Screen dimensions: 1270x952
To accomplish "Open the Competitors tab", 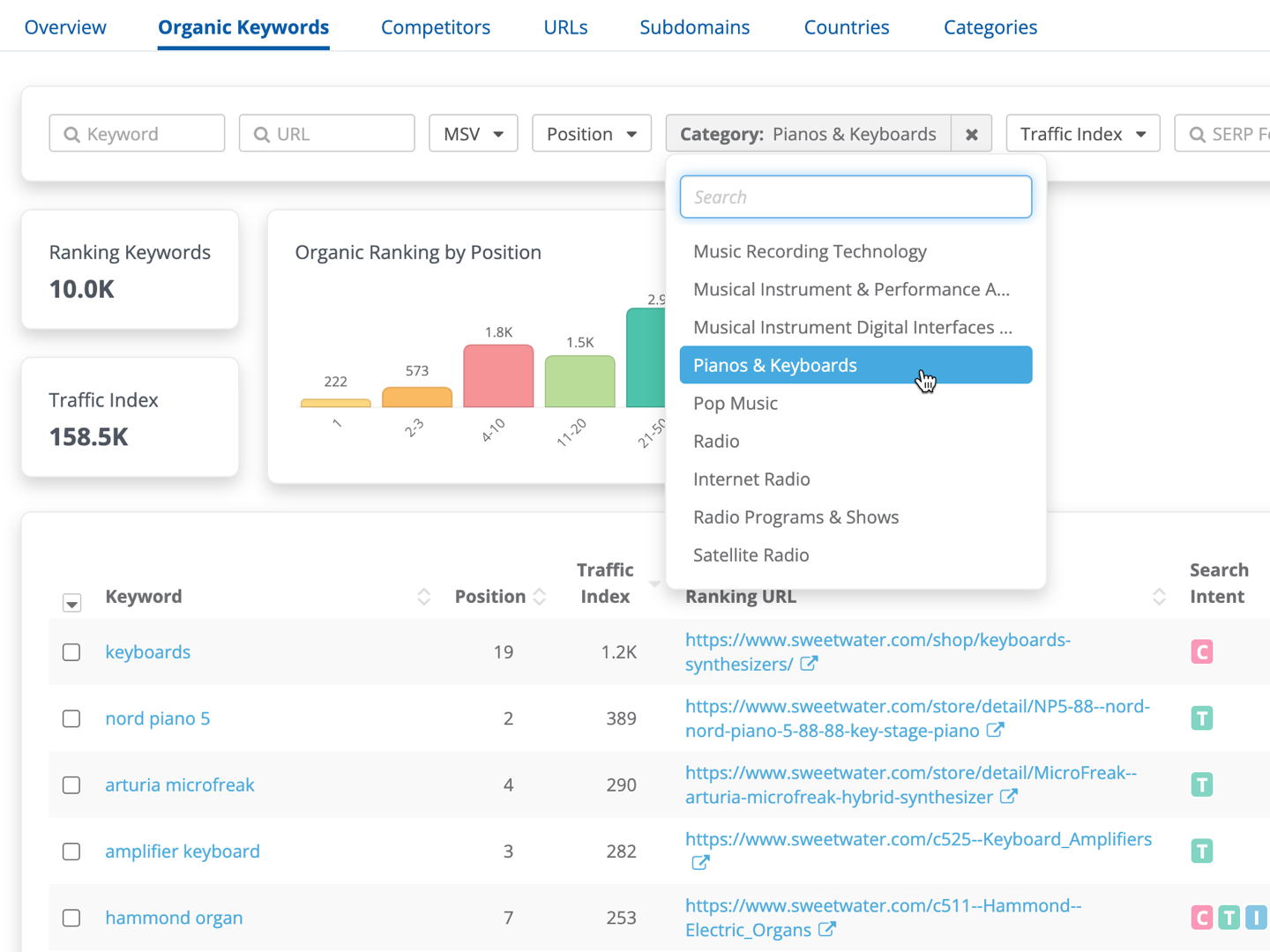I will 436,27.
